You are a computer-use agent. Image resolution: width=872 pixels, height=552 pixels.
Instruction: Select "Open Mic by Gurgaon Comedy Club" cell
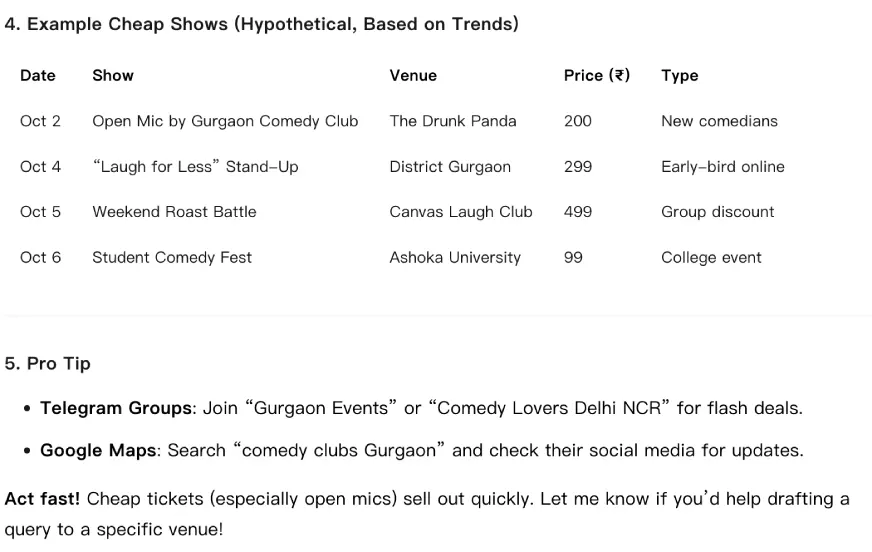[x=225, y=121]
